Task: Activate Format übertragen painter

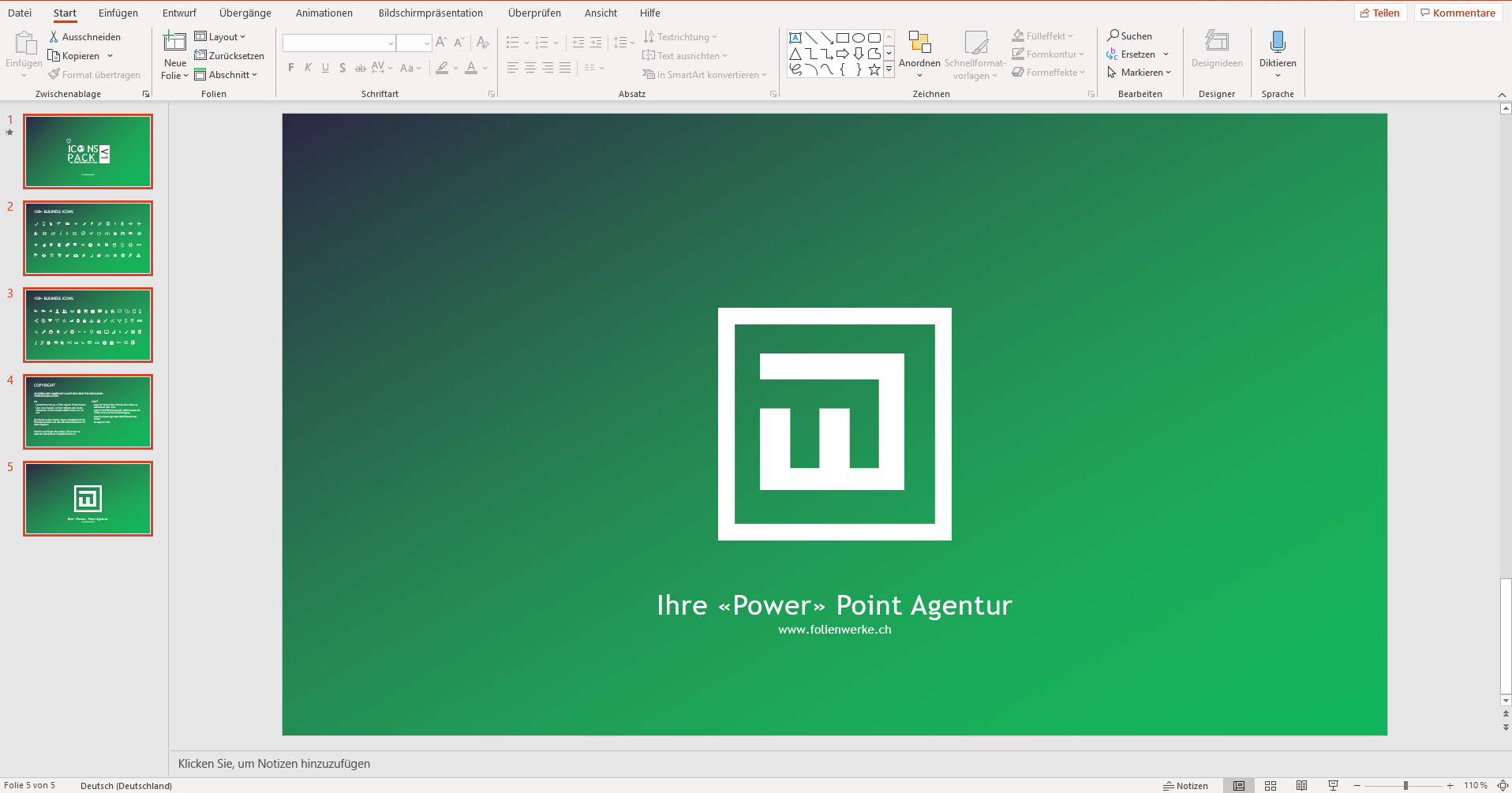Action: coord(95,74)
